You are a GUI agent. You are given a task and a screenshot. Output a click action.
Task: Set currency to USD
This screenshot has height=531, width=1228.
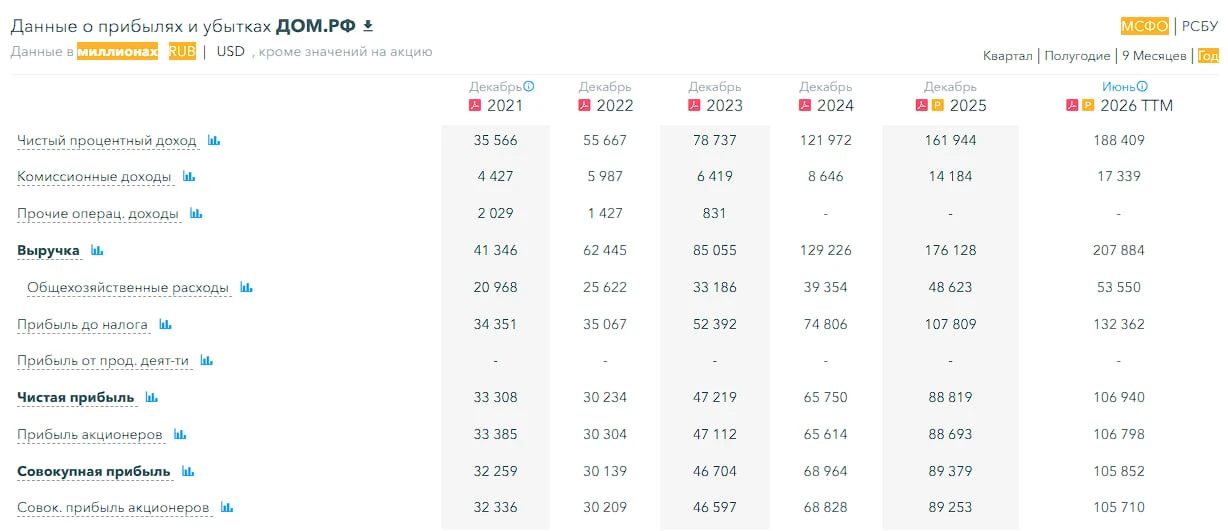[230, 51]
